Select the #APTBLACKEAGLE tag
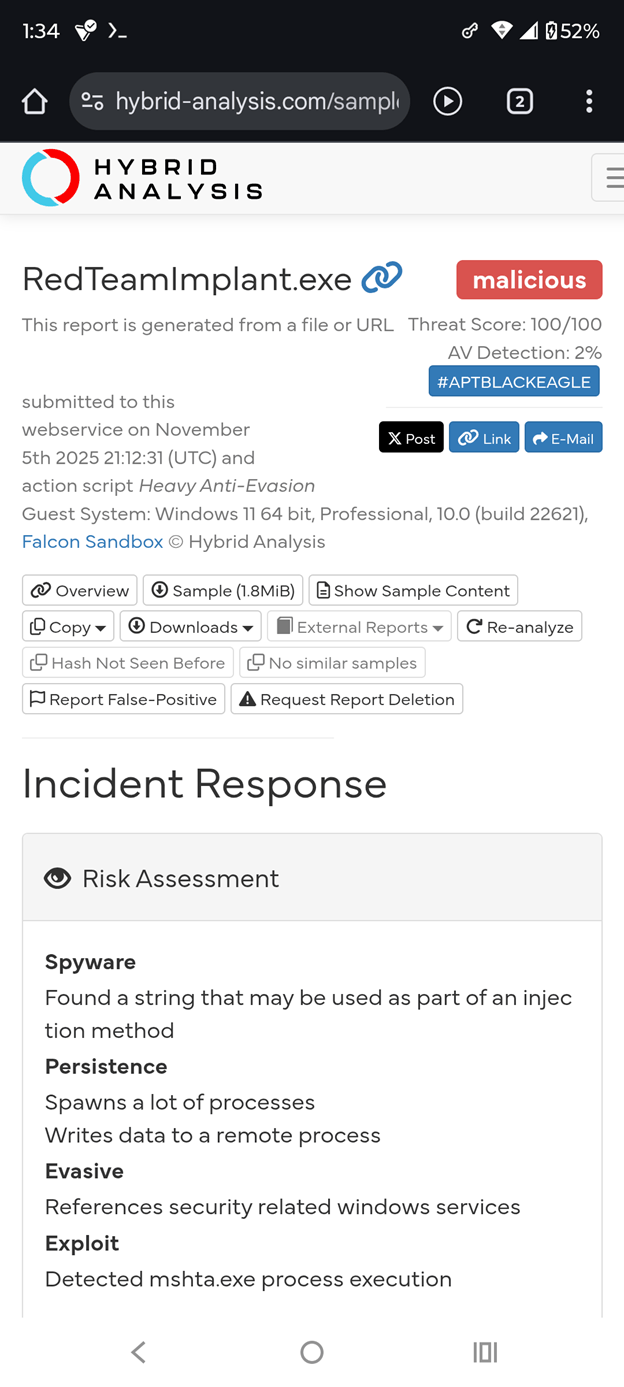This screenshot has height=1387, width=624. click(514, 382)
